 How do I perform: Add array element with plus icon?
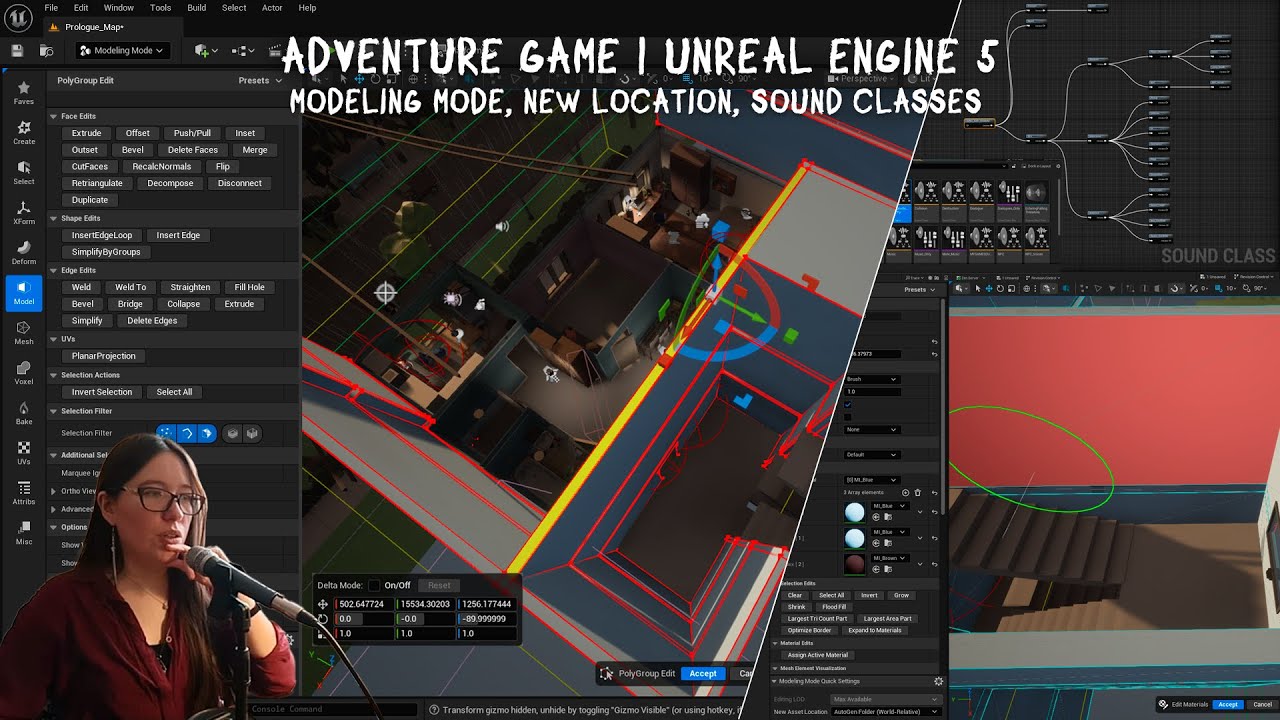[906, 492]
